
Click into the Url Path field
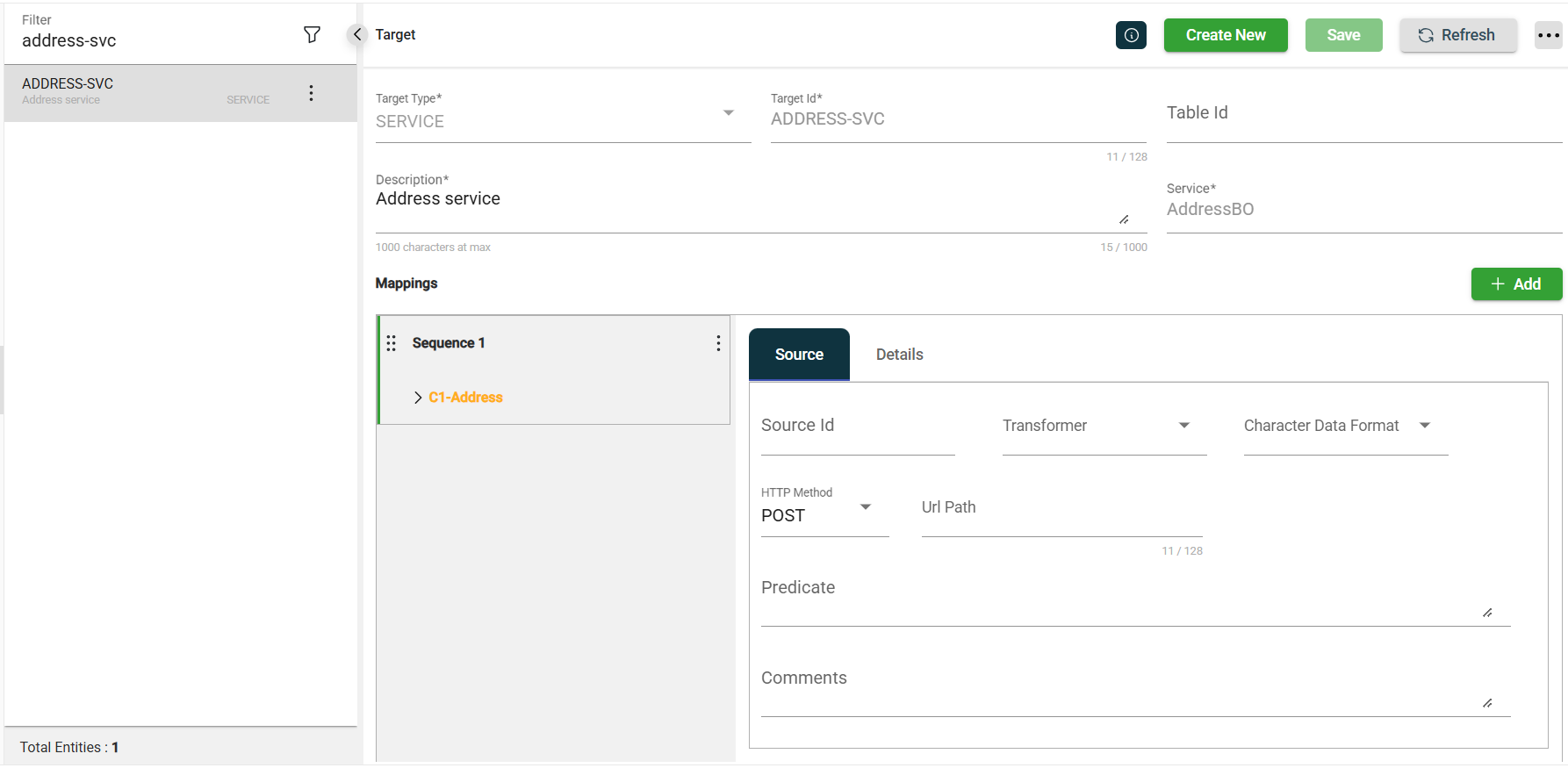pos(1061,518)
